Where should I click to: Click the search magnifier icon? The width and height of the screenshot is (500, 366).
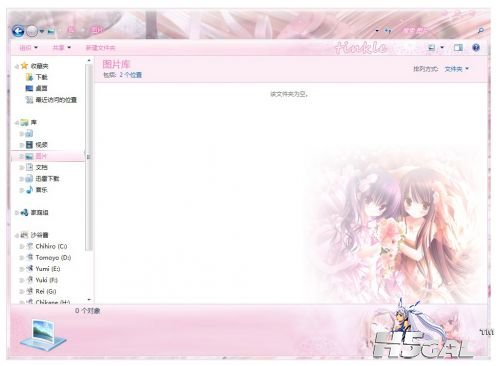click(x=480, y=31)
